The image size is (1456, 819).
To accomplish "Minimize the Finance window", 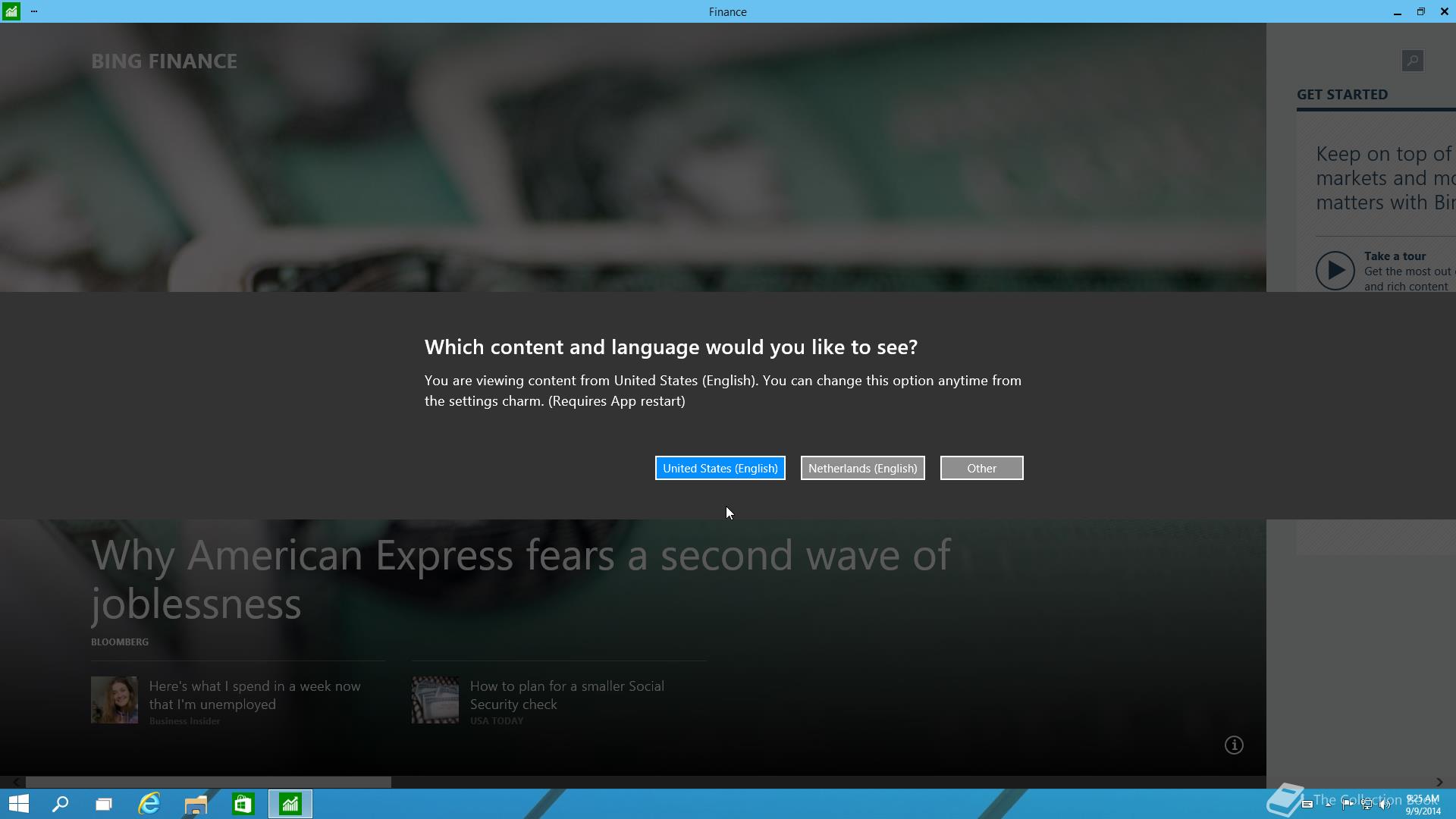I will pos(1397,12).
